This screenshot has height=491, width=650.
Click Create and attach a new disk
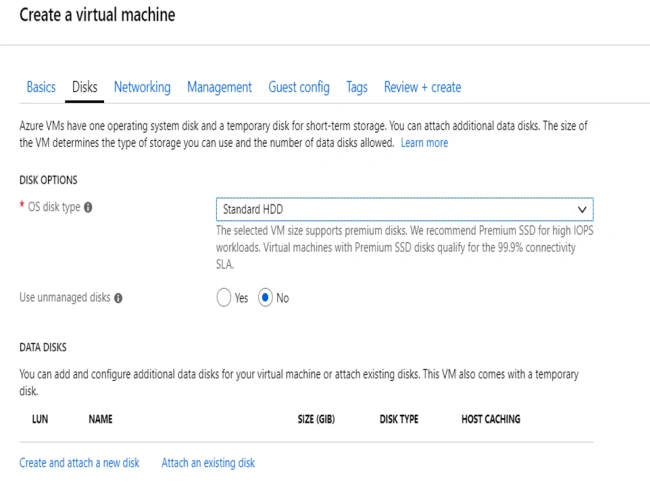pos(79,463)
